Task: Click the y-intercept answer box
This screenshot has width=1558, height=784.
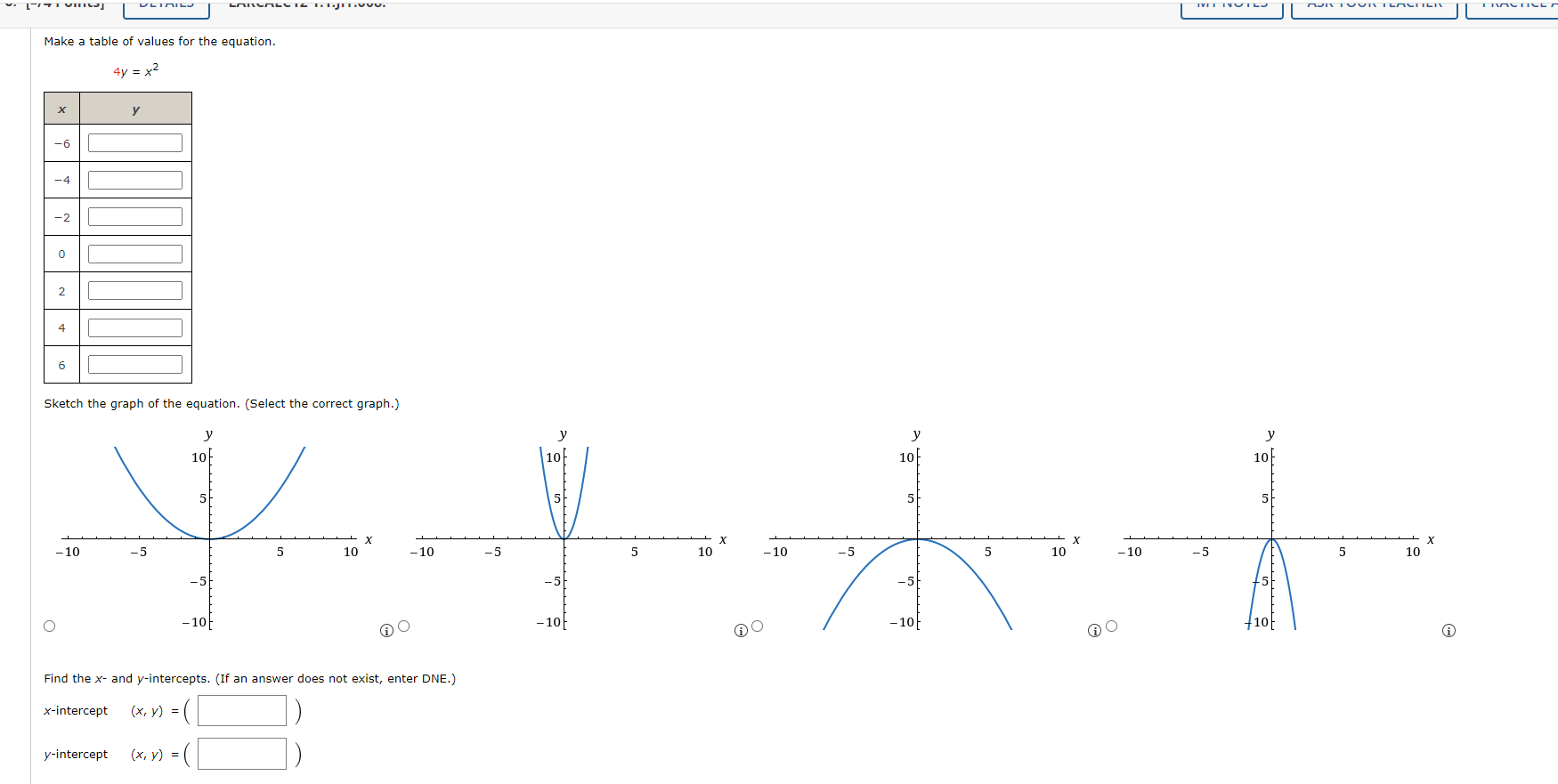Action: pos(241,753)
